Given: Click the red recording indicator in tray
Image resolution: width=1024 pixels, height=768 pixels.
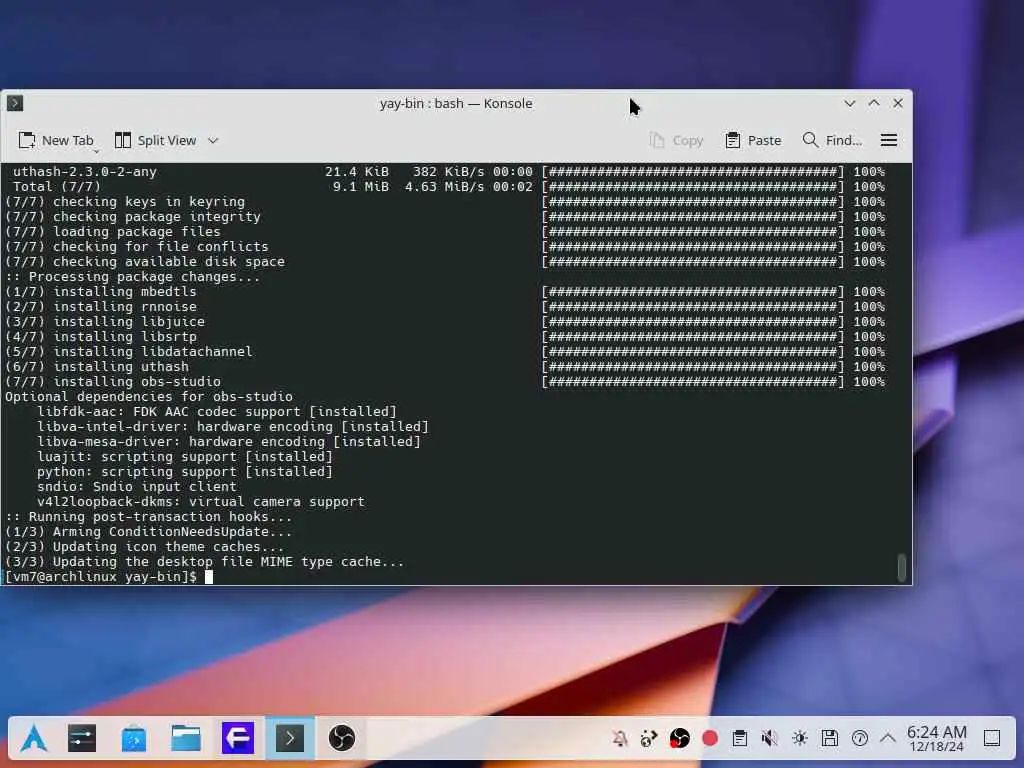Looking at the screenshot, I should 710,739.
